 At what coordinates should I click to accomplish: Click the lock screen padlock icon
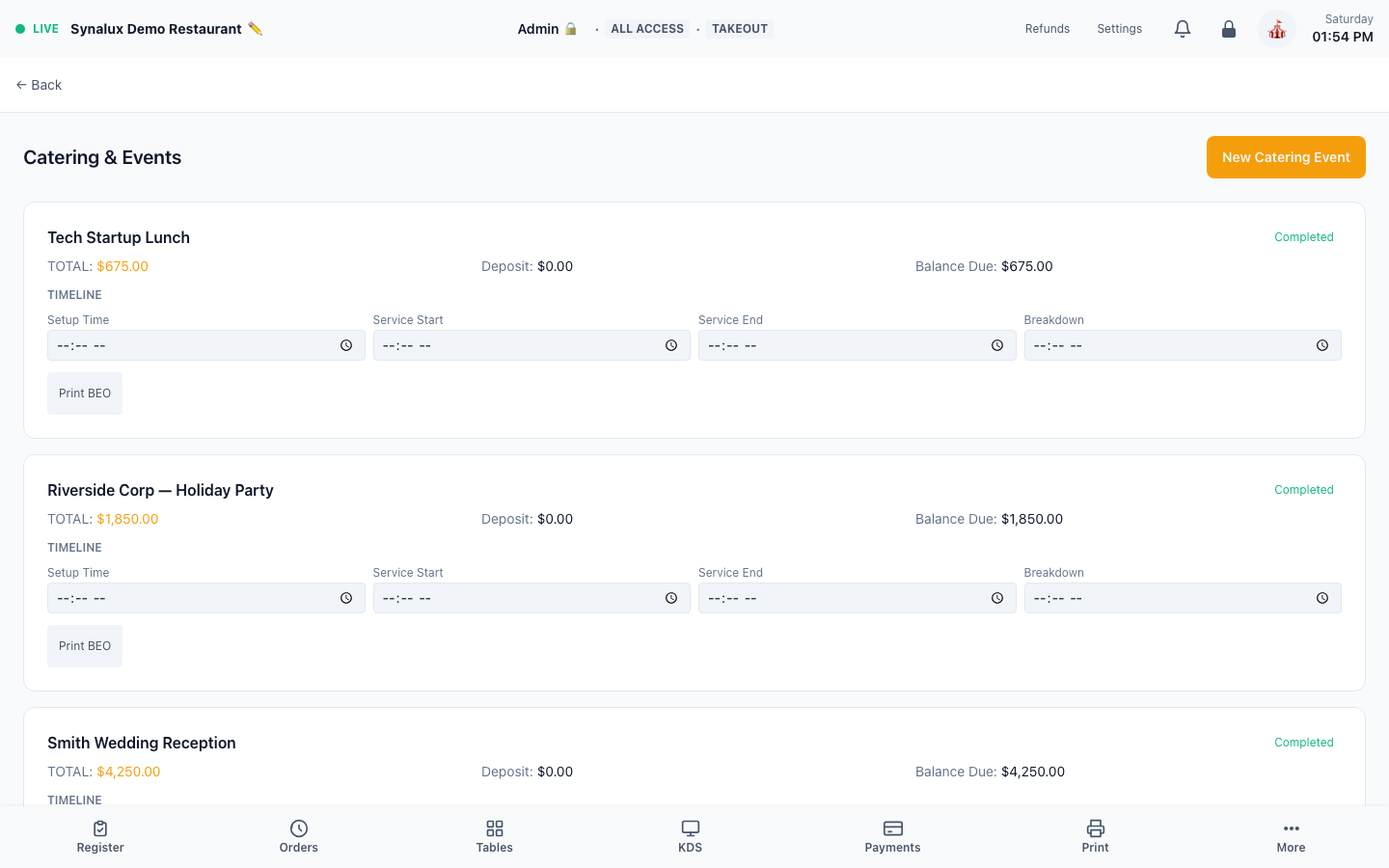[x=1229, y=29]
